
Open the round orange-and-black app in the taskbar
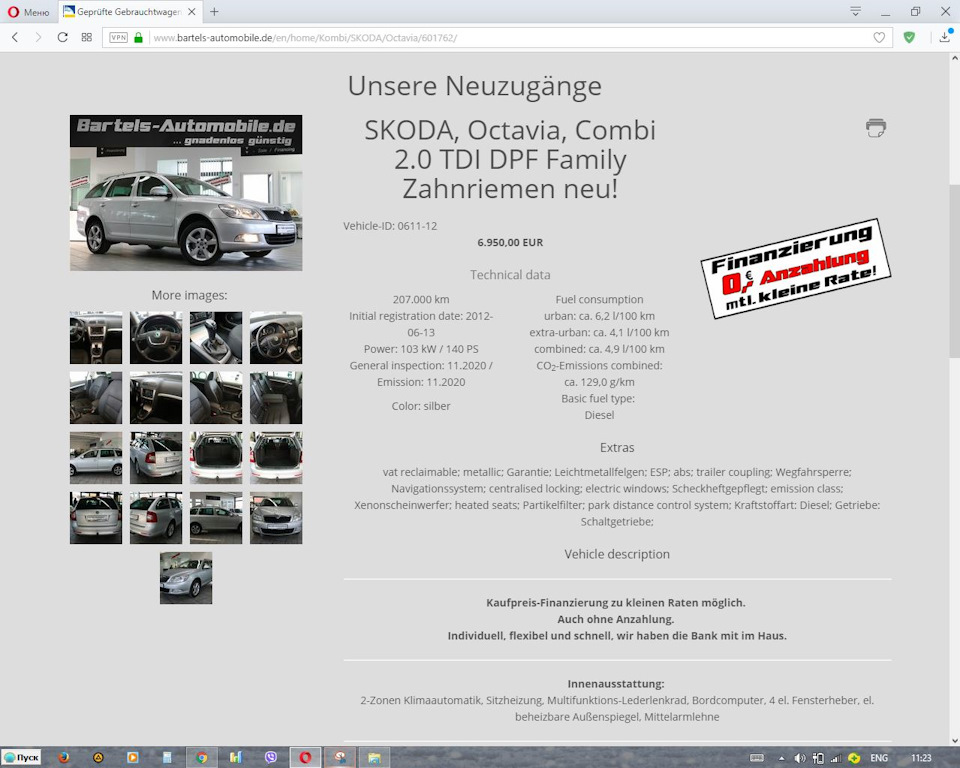coord(98,758)
